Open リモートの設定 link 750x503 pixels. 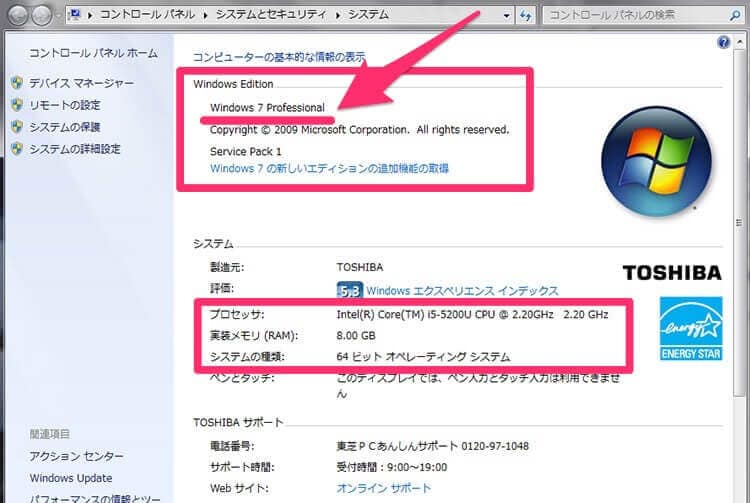pos(65,105)
